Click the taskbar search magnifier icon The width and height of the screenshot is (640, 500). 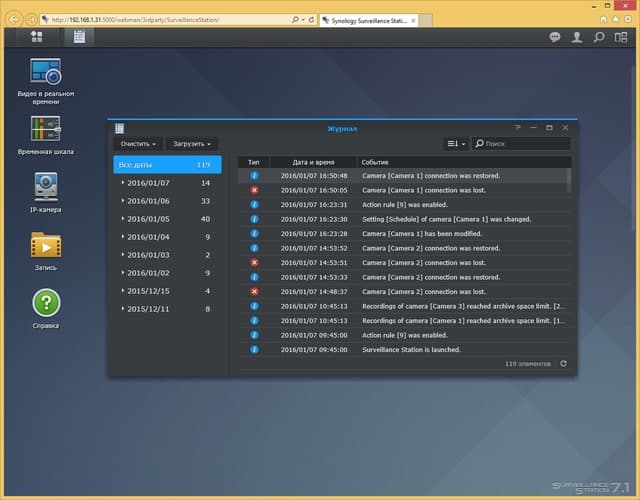(599, 37)
